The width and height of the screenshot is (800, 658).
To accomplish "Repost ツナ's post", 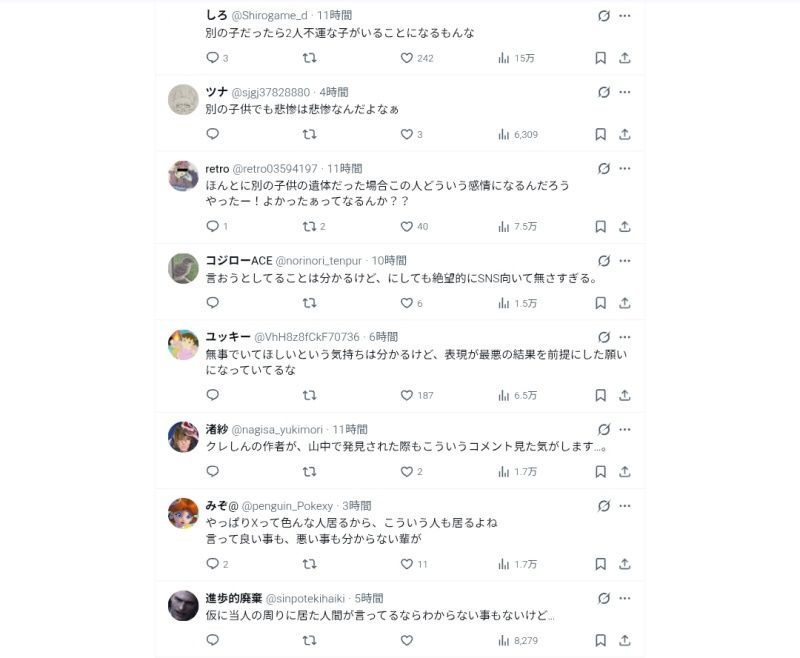I will click(309, 134).
